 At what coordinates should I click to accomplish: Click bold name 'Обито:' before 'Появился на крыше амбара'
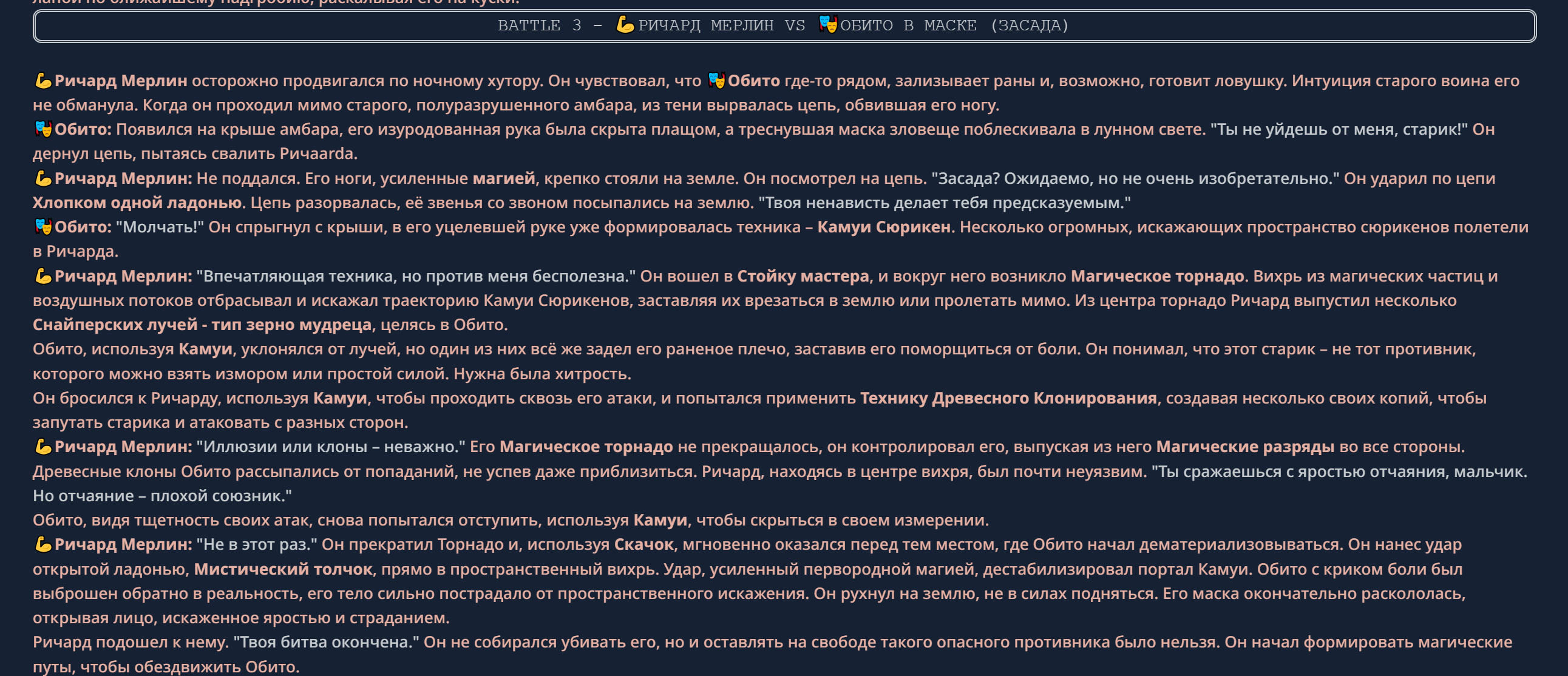point(83,129)
